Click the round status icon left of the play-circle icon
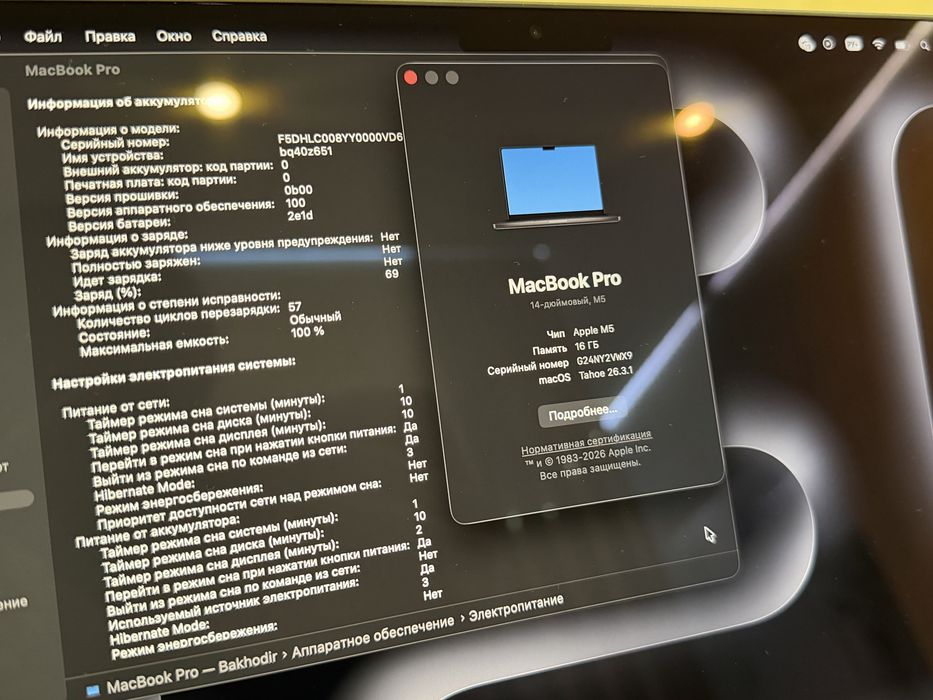Viewport: 933px width, 700px height. (x=807, y=43)
